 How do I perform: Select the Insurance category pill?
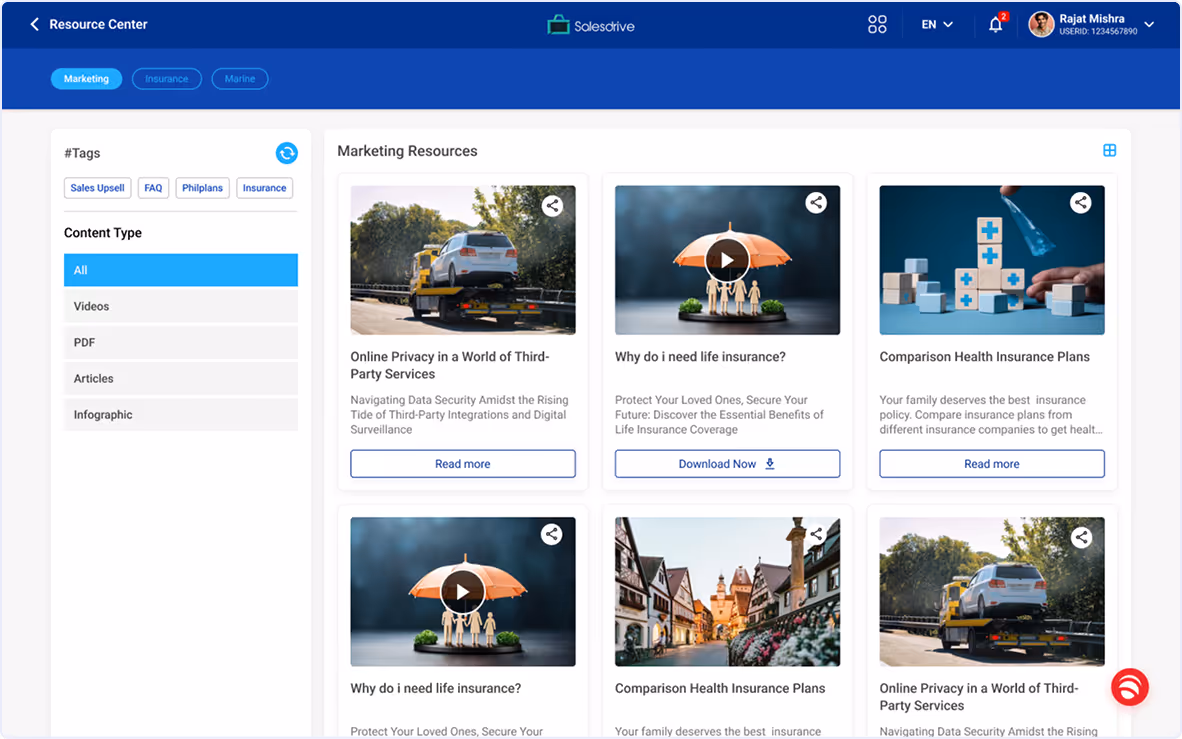pyautogui.click(x=167, y=78)
